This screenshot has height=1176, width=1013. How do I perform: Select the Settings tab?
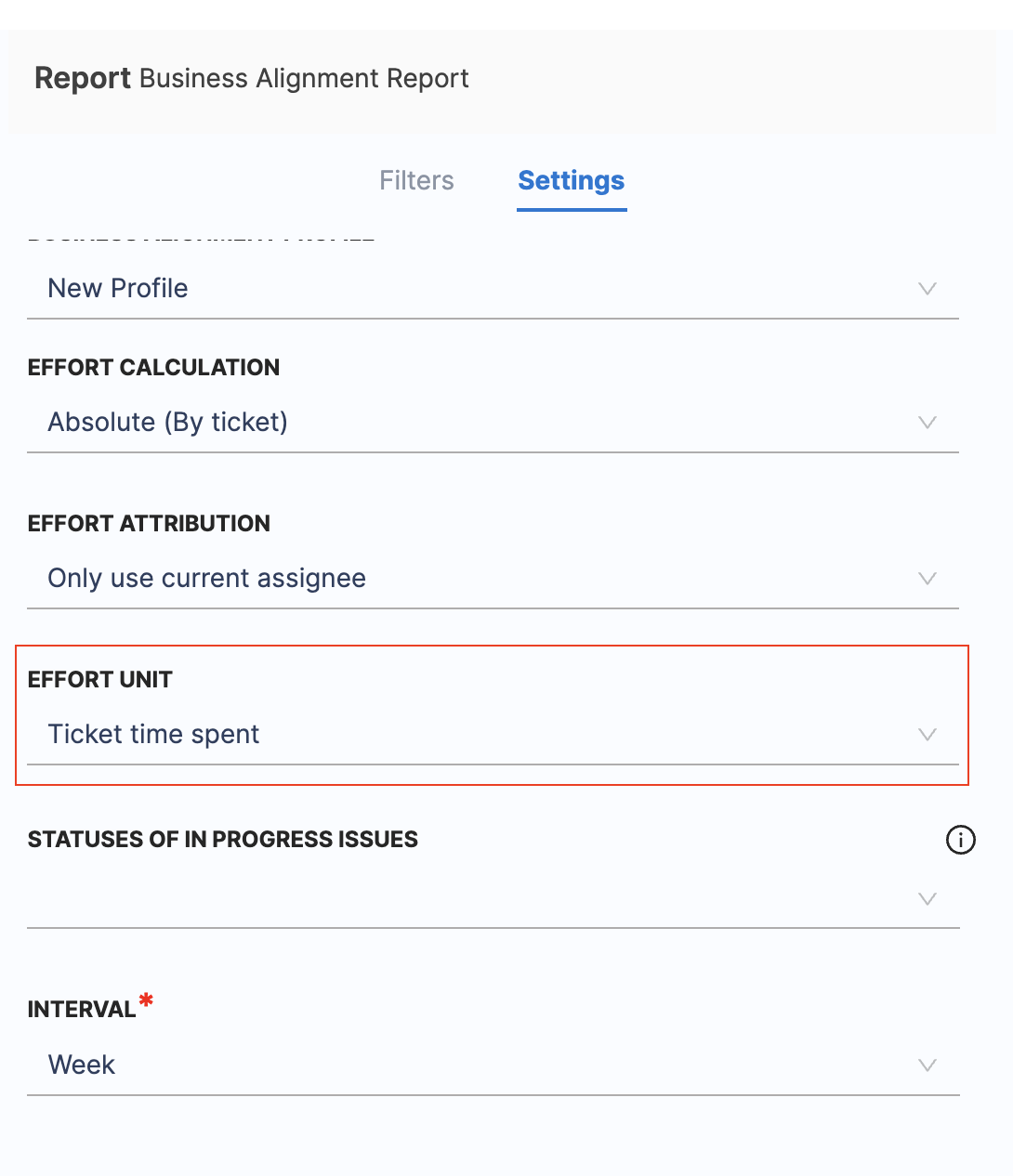pos(571,180)
